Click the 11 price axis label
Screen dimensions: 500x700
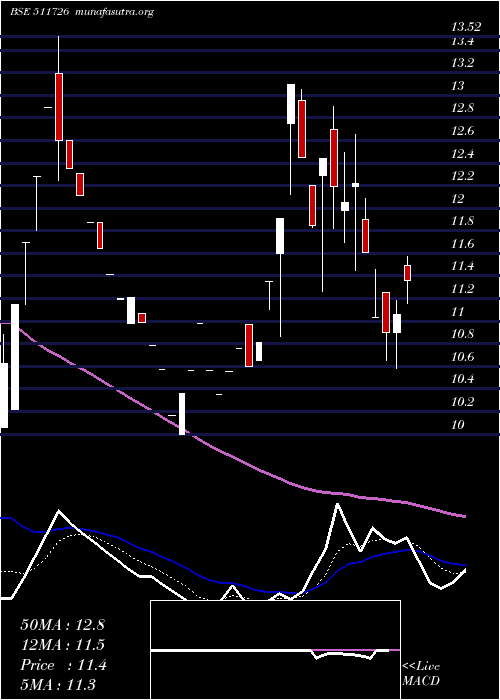458,312
